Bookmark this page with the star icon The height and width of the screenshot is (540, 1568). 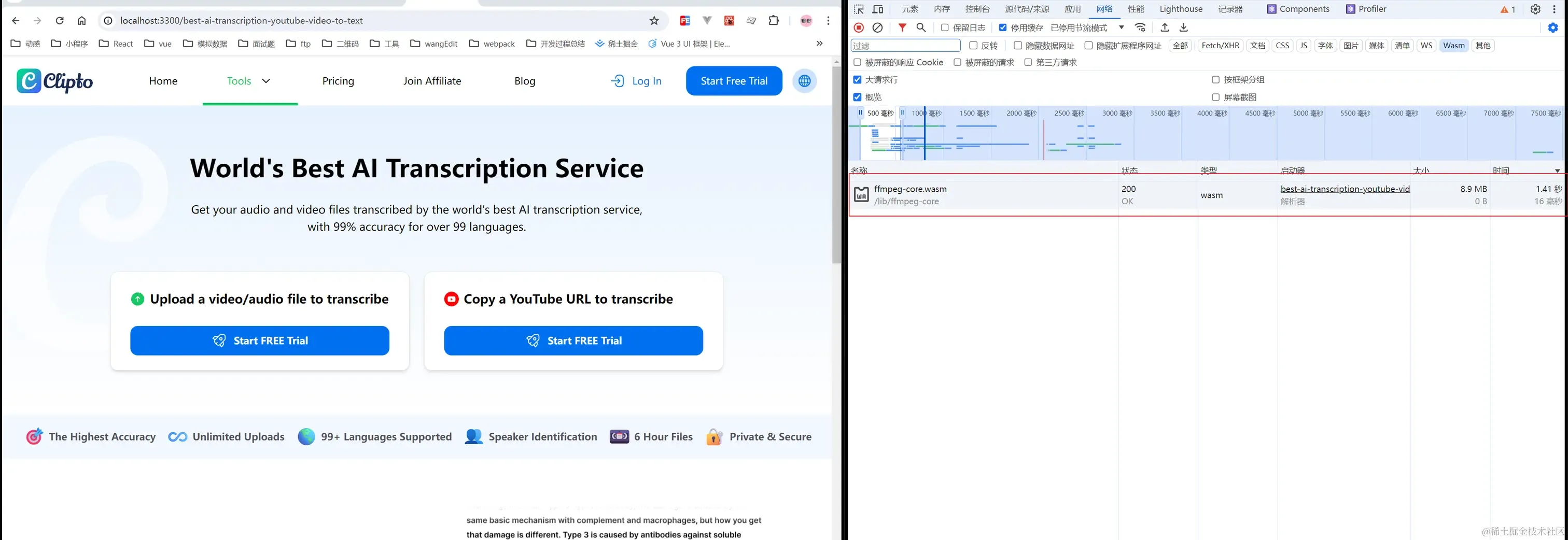654,21
